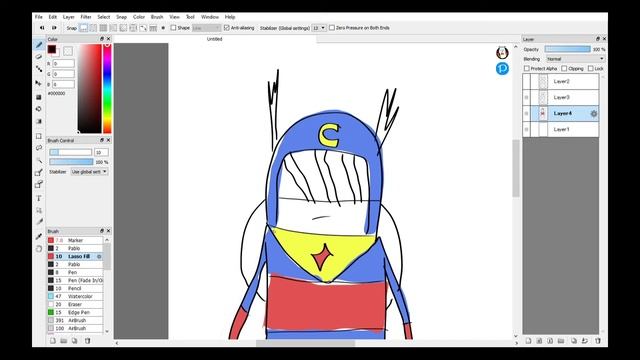The width and height of the screenshot is (640, 360).
Task: Select the Marker brush
Action: click(x=75, y=240)
